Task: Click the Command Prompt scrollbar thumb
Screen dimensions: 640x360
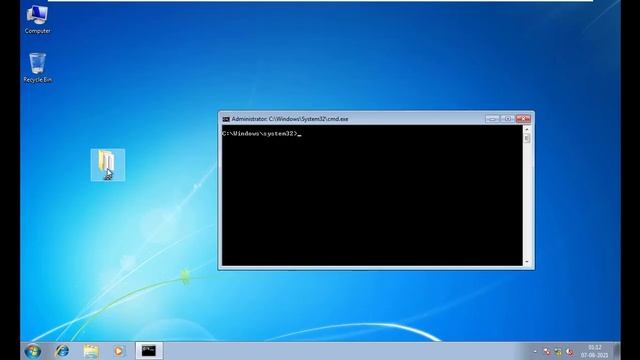Action: pyautogui.click(x=527, y=138)
